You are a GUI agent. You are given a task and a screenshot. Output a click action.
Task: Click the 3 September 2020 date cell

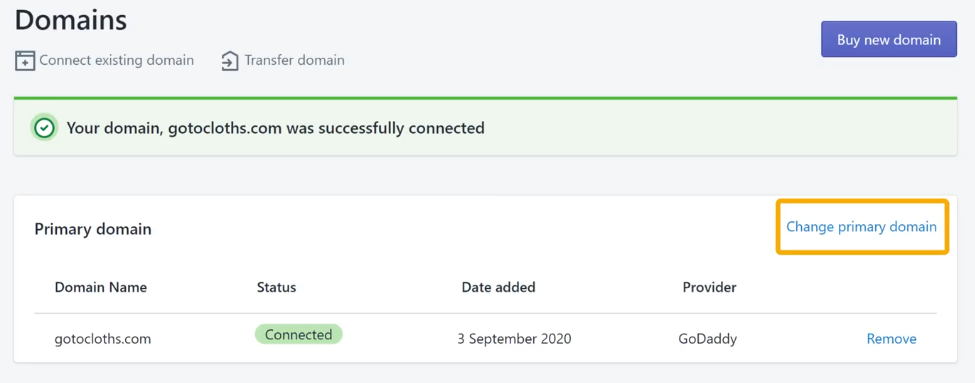(x=514, y=339)
